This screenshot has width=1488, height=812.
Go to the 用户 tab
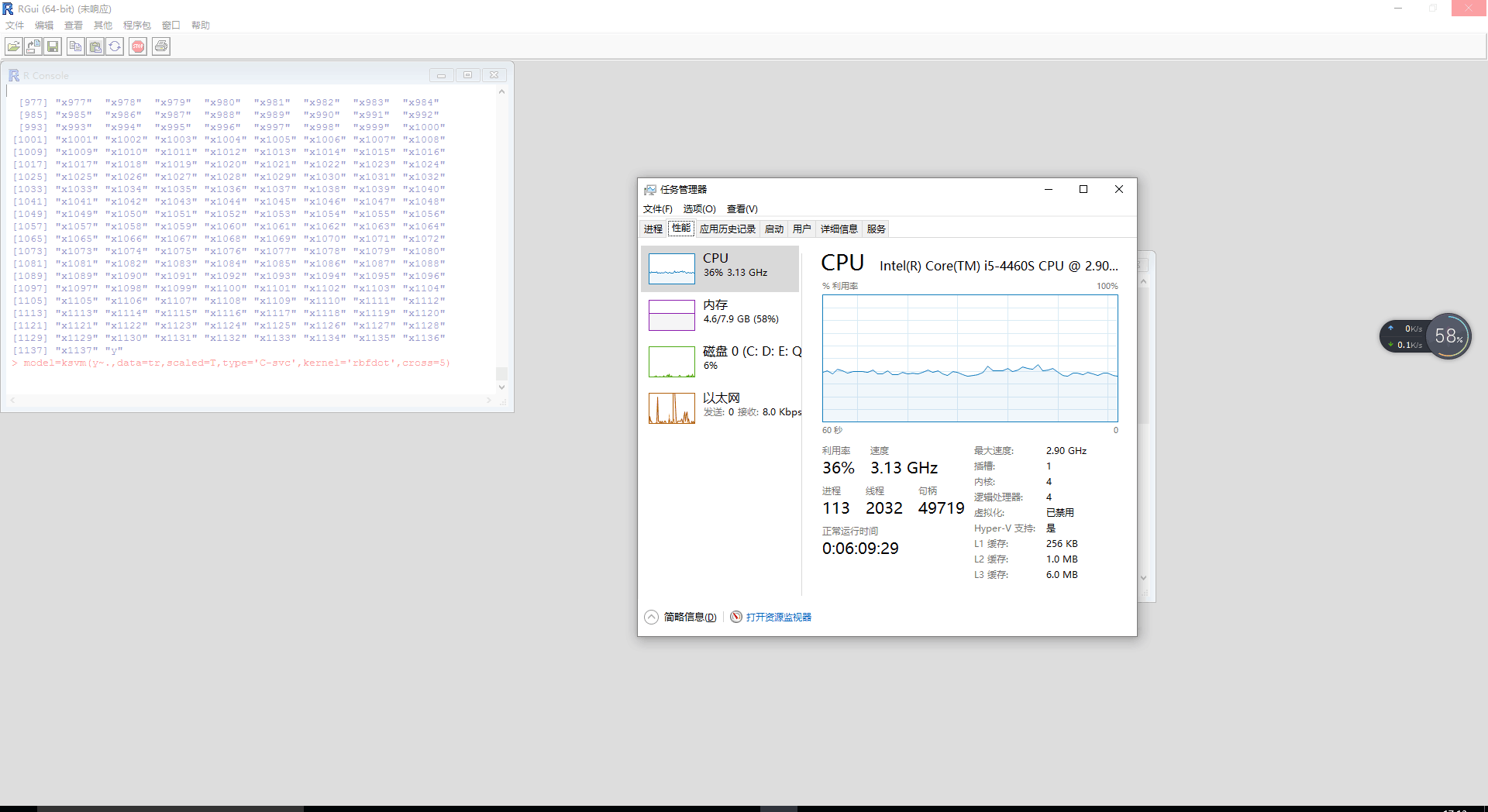point(802,229)
